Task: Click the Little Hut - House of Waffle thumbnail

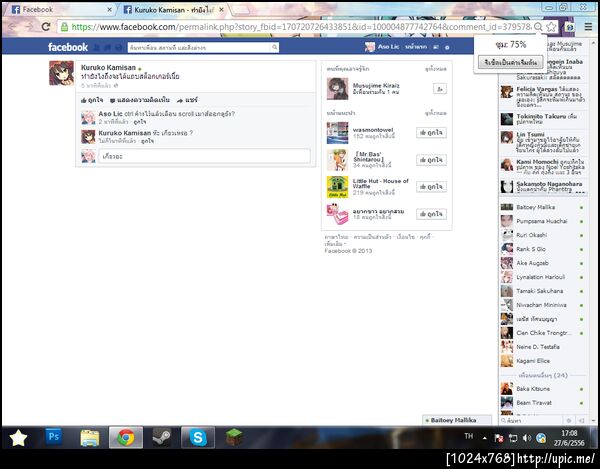Action: pos(338,187)
